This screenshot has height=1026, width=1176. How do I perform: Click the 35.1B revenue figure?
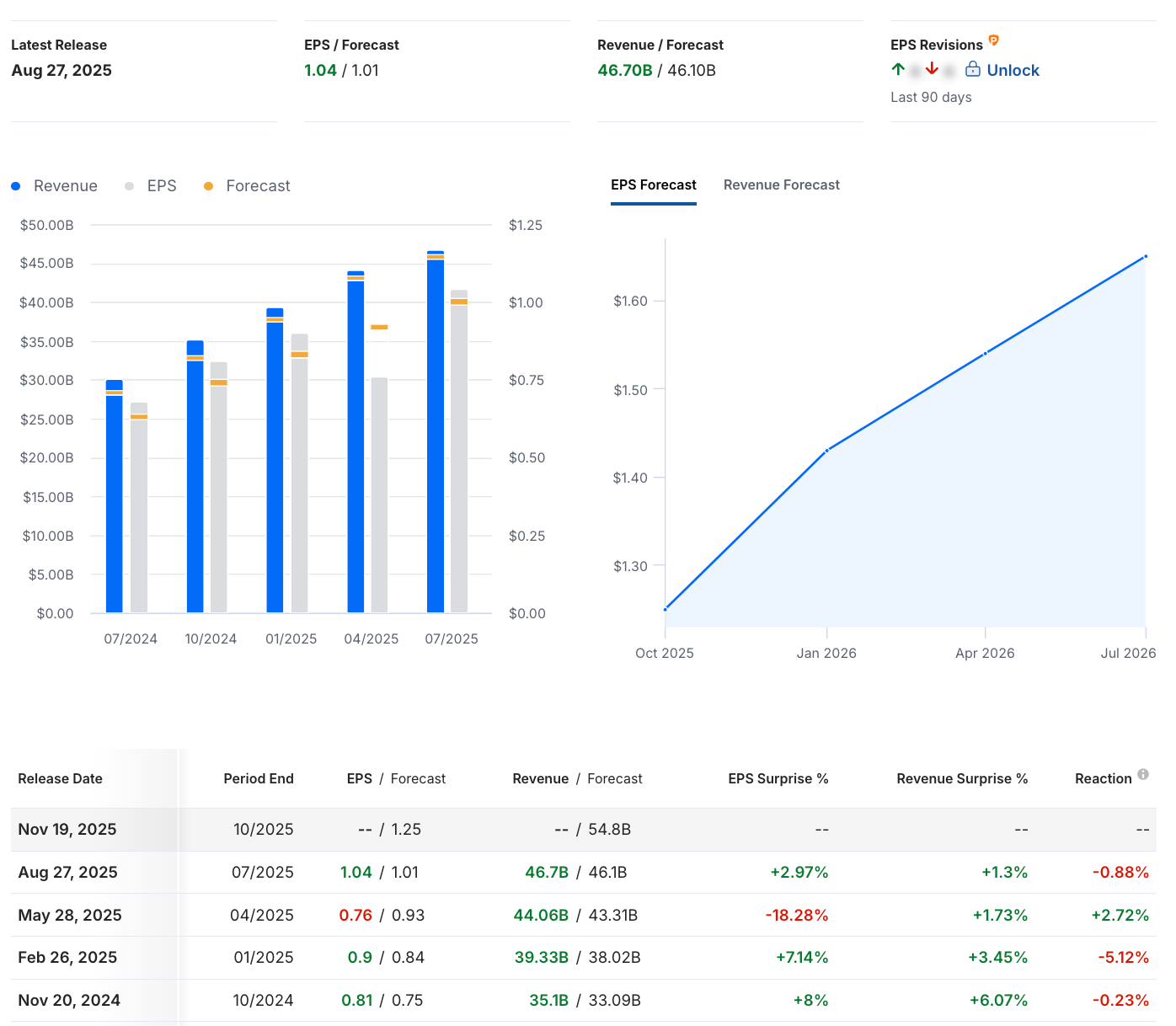pos(549,1001)
